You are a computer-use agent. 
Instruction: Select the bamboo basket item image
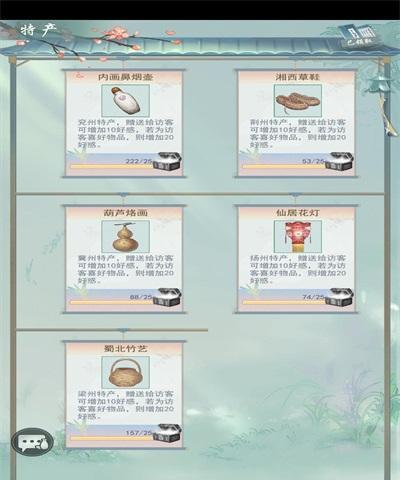(x=125, y=372)
